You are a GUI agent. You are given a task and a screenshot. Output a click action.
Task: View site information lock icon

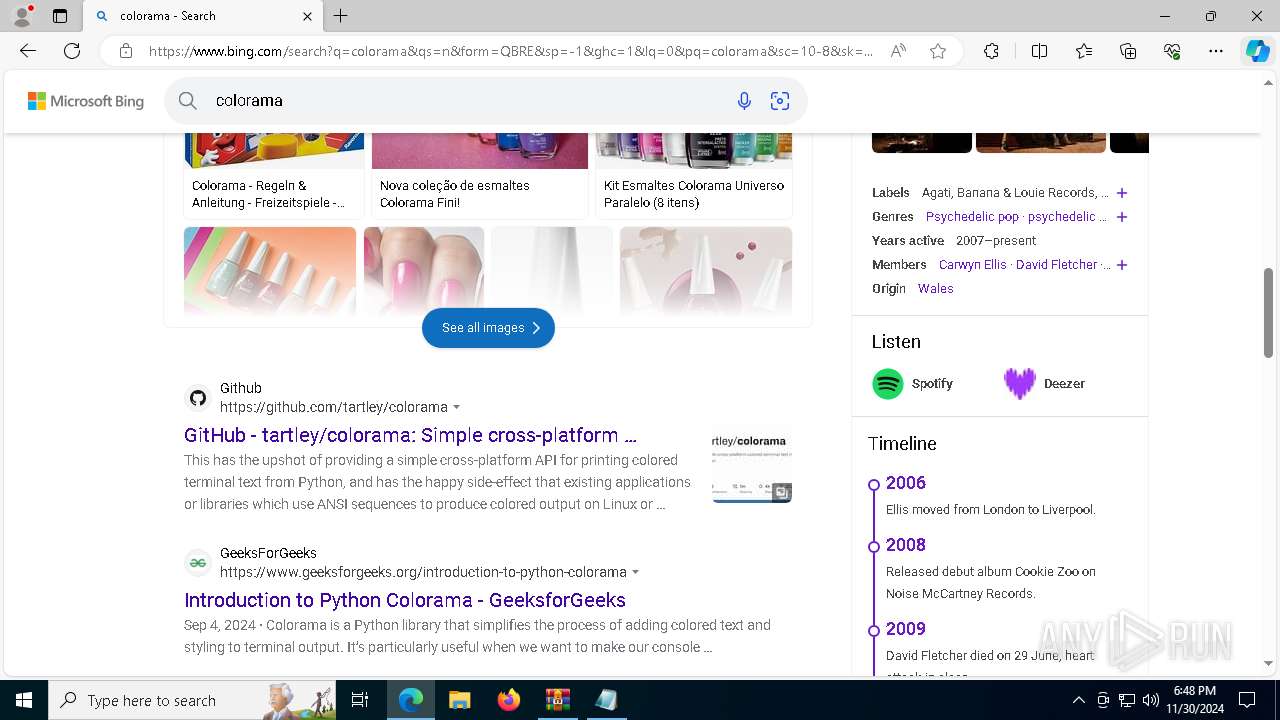125,51
